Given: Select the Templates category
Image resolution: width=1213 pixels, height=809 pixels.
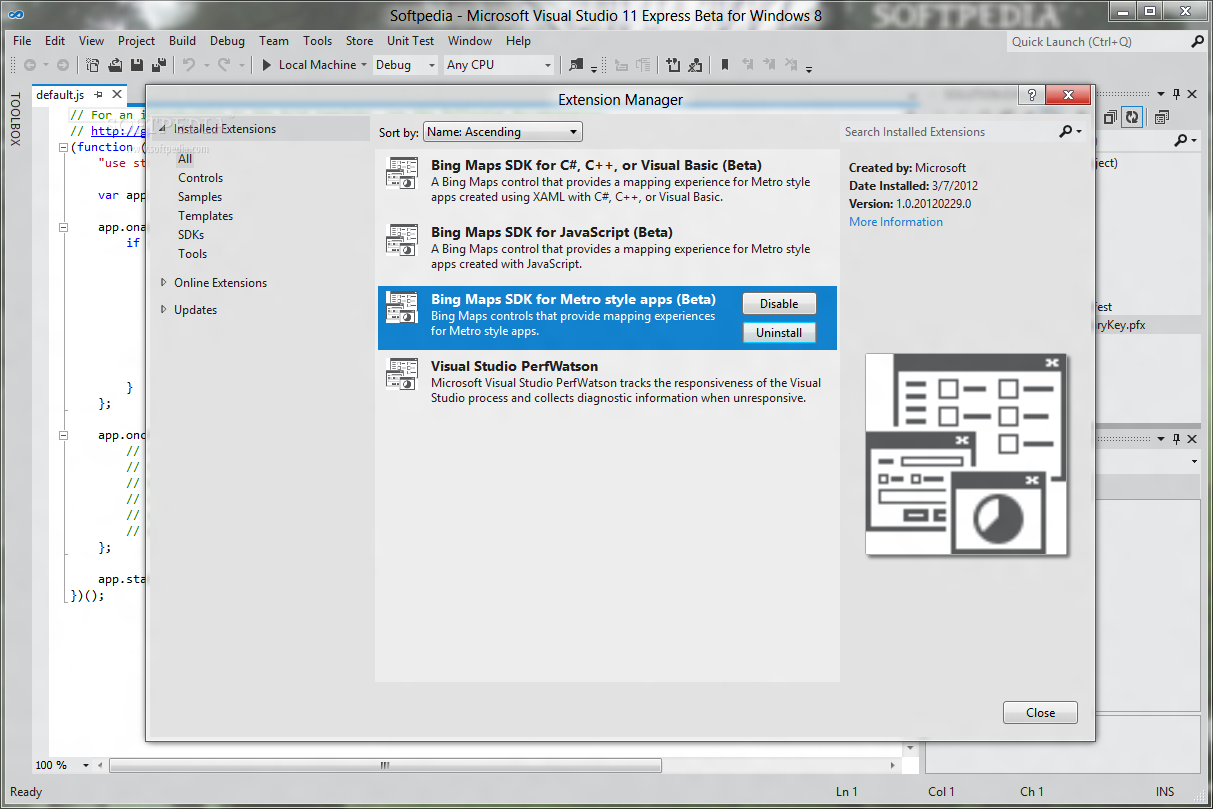Looking at the screenshot, I should tap(205, 216).
